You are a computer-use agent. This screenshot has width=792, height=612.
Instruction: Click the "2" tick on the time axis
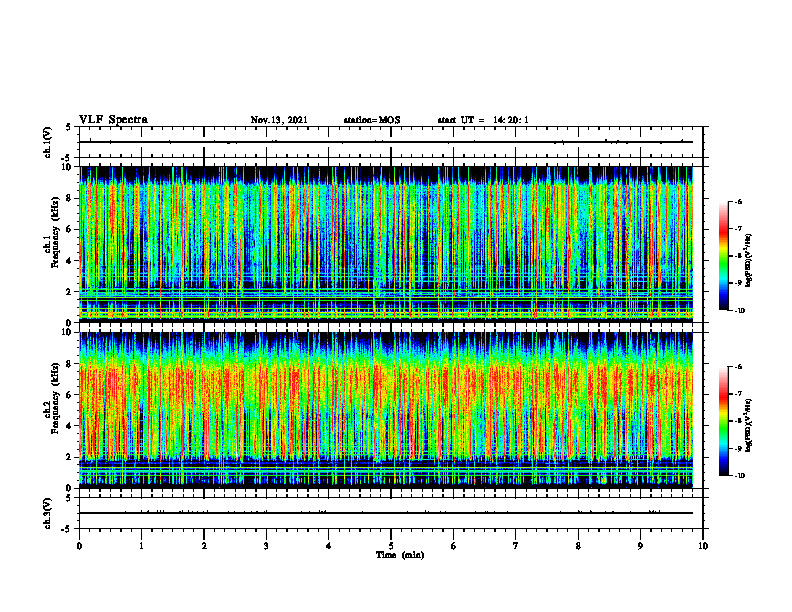pos(204,546)
